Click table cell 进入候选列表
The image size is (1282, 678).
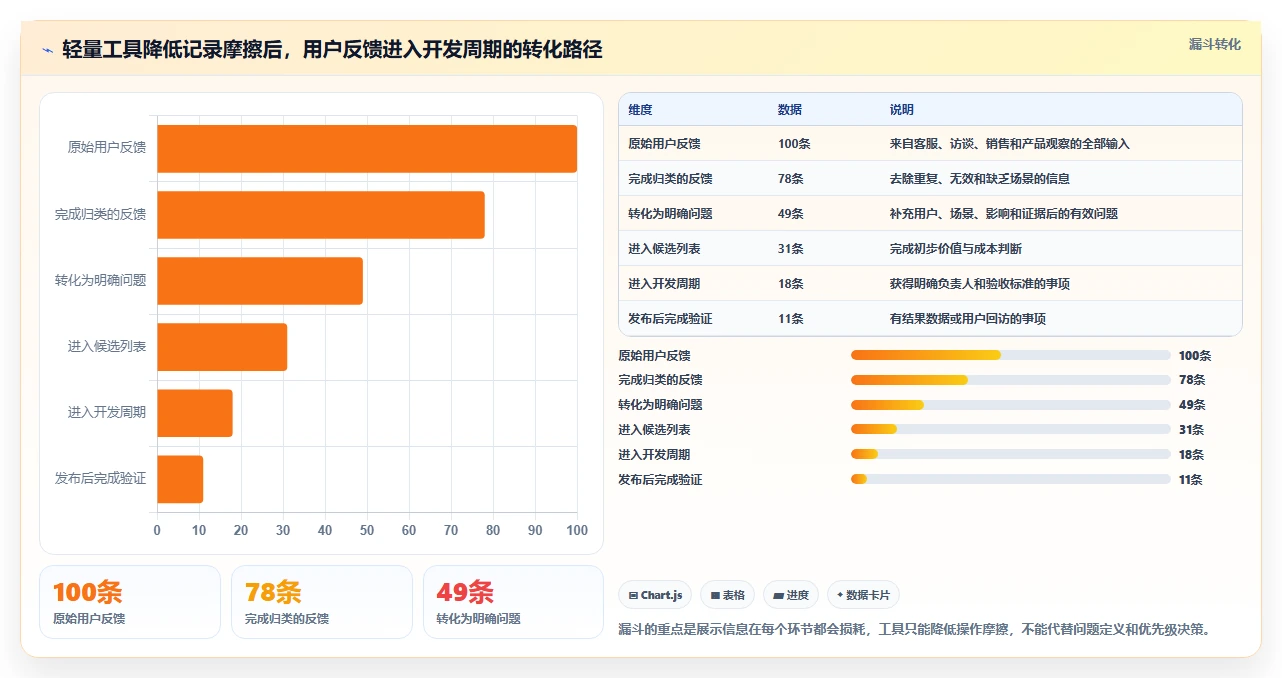664,249
